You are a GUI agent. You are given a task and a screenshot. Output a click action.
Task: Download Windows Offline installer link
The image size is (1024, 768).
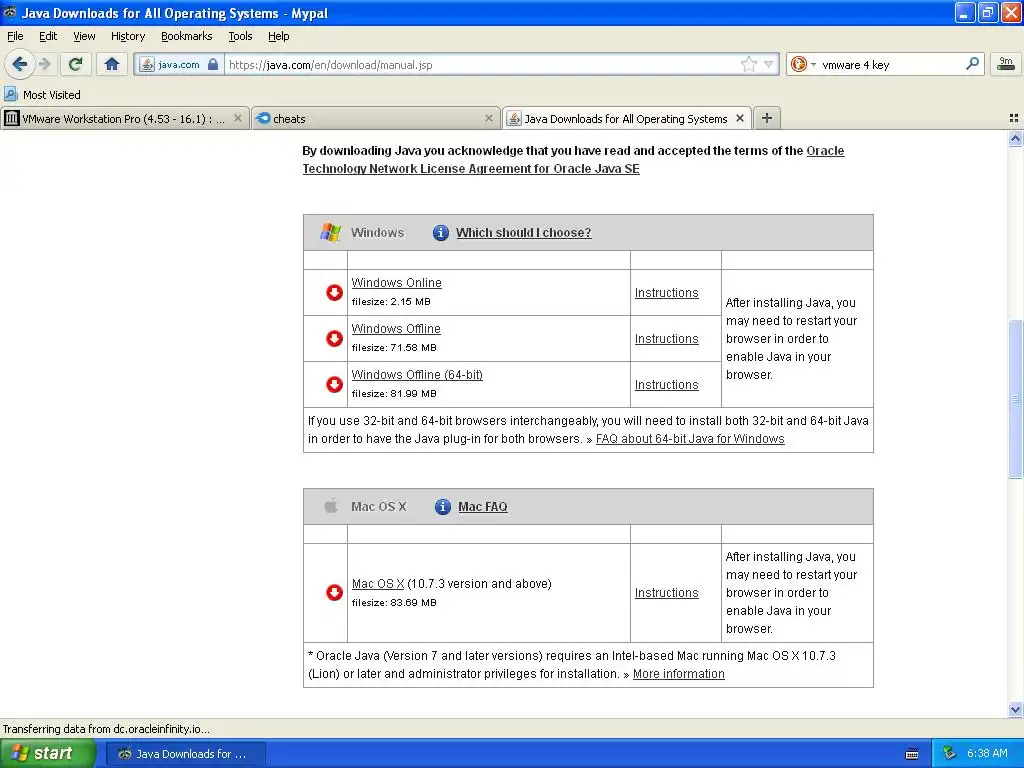[x=396, y=328]
